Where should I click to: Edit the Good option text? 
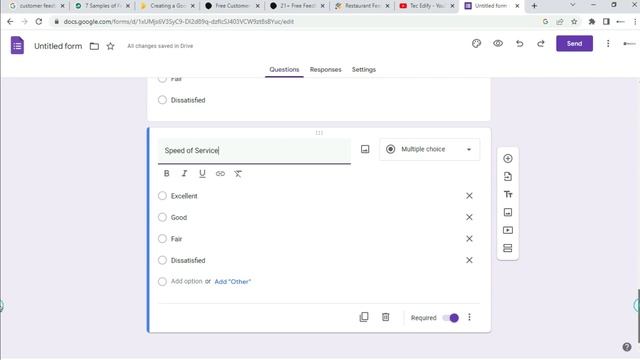click(x=179, y=218)
